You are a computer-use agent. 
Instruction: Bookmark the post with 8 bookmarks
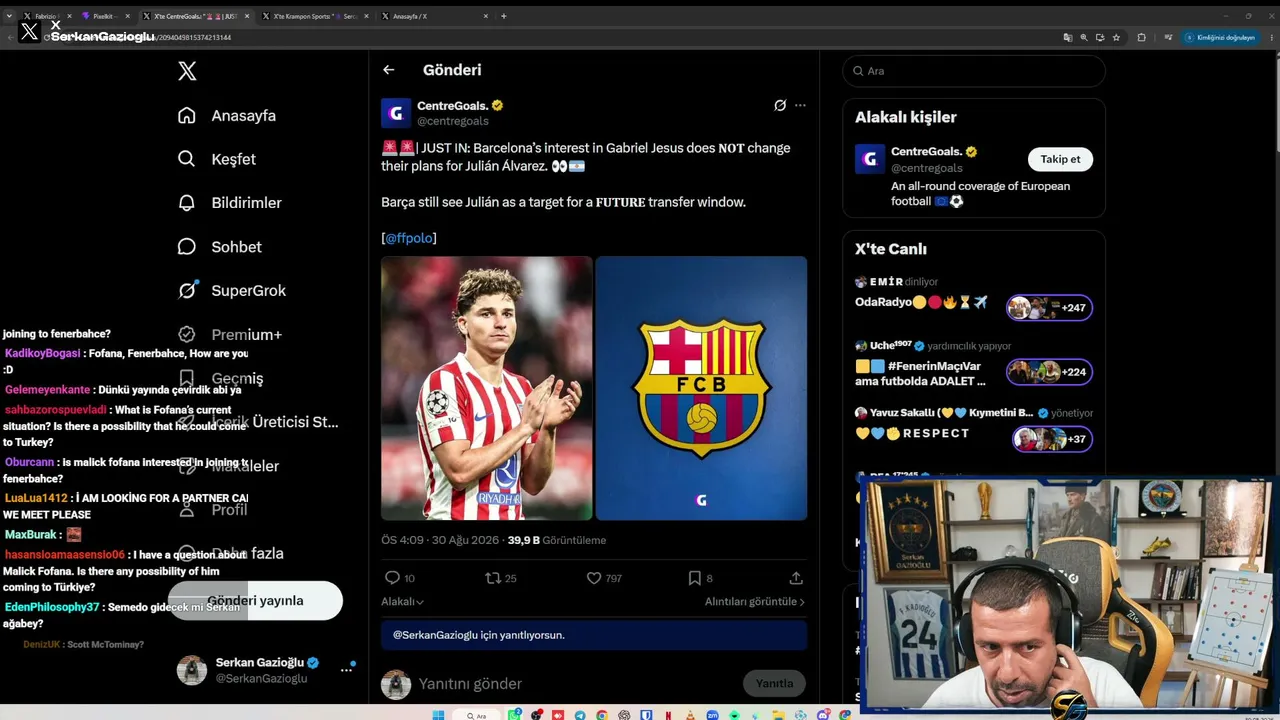click(694, 578)
